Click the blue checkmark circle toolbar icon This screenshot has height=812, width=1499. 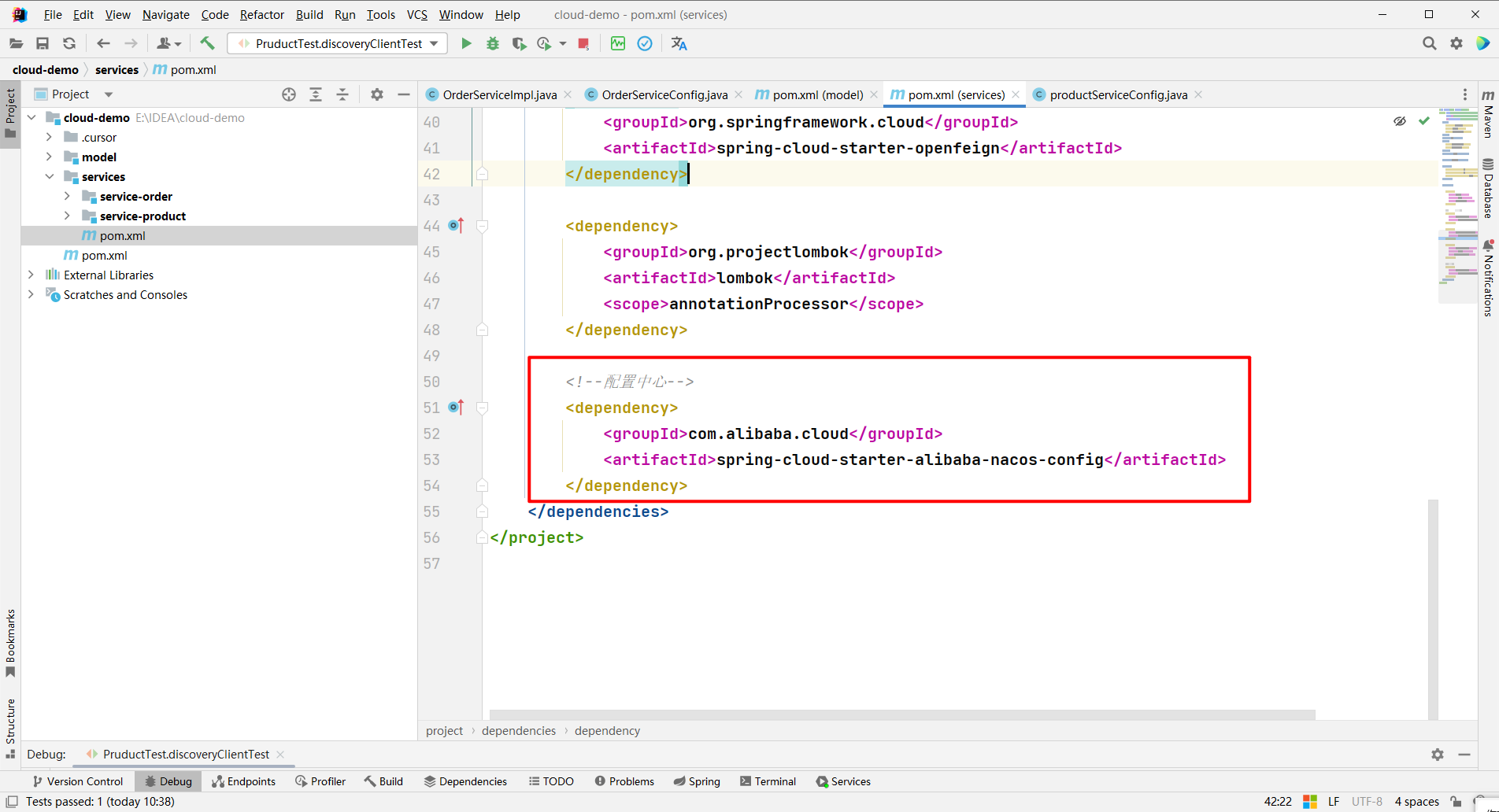[645, 44]
